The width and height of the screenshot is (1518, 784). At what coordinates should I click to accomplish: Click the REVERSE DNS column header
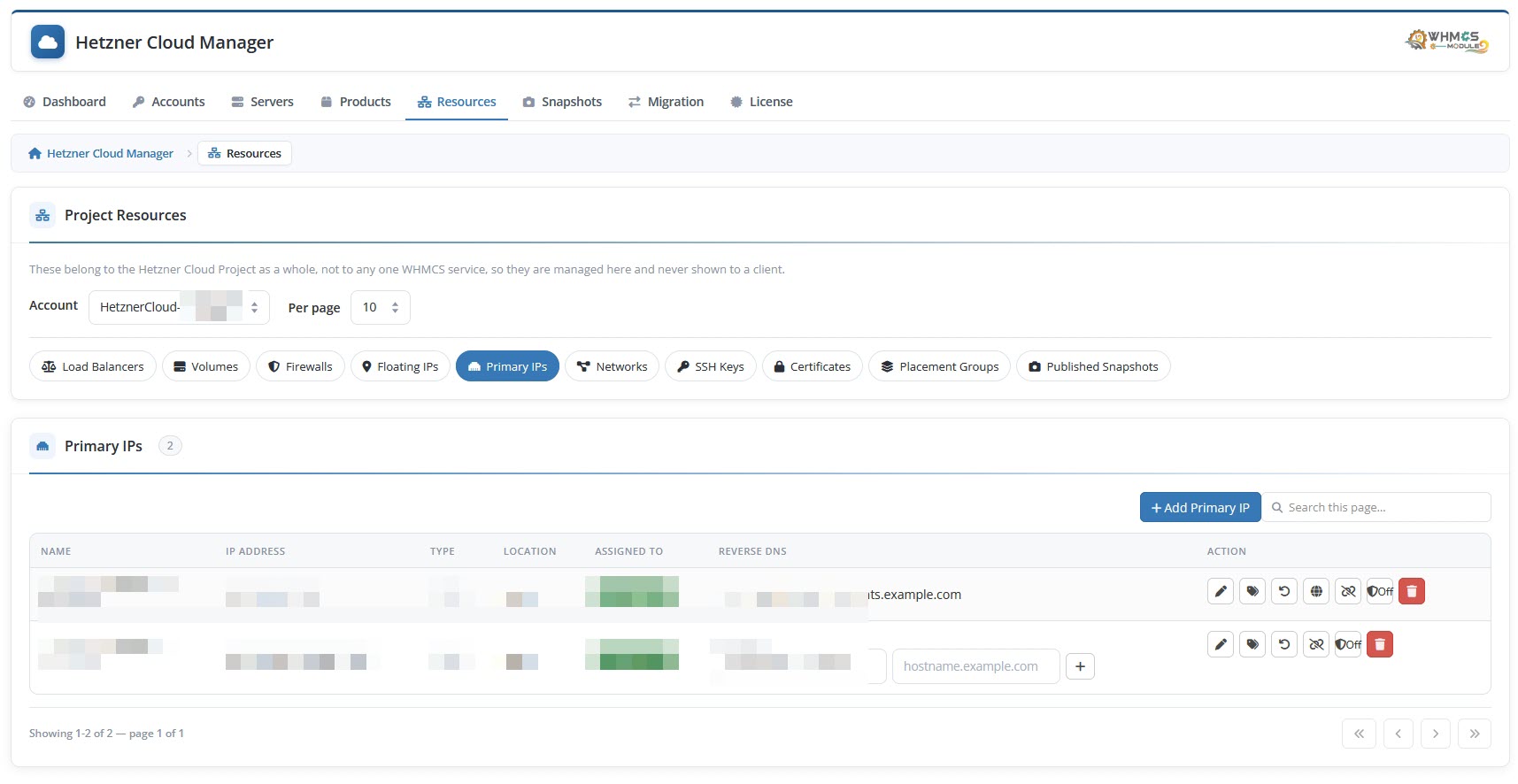click(x=752, y=551)
